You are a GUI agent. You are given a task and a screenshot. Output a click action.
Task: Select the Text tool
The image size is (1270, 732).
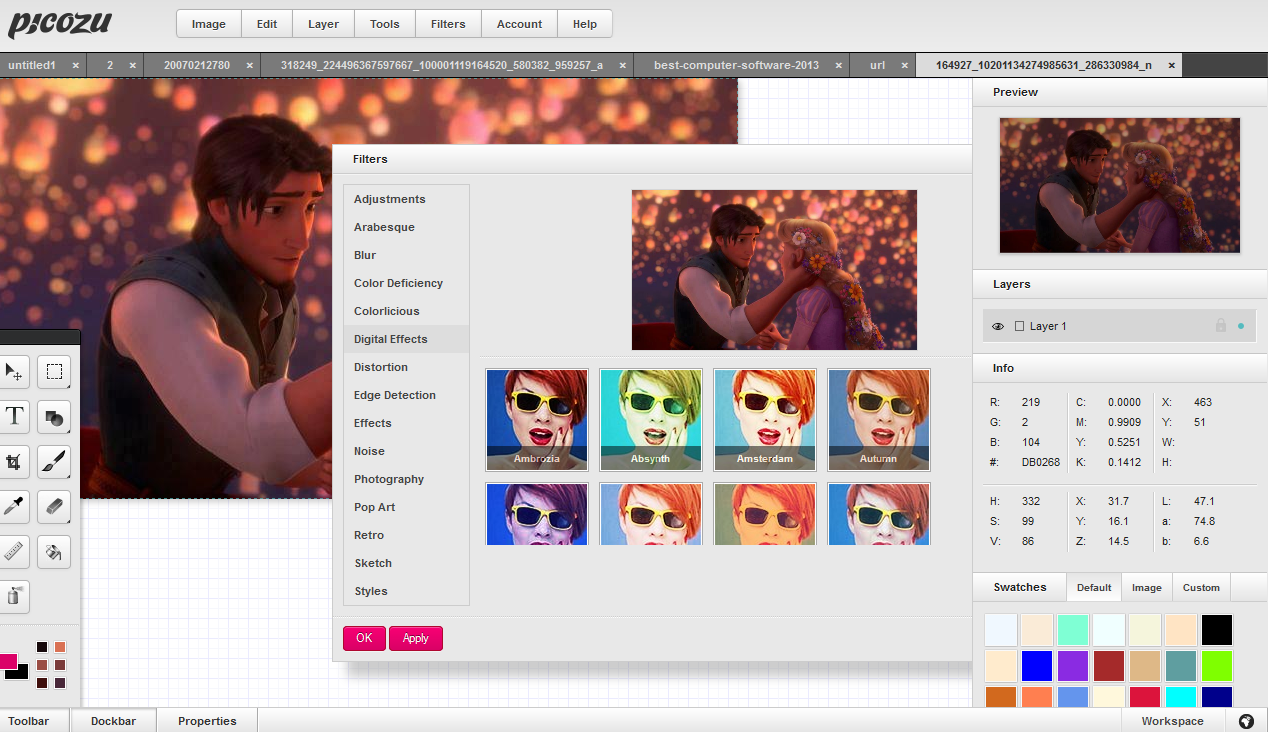(x=14, y=417)
